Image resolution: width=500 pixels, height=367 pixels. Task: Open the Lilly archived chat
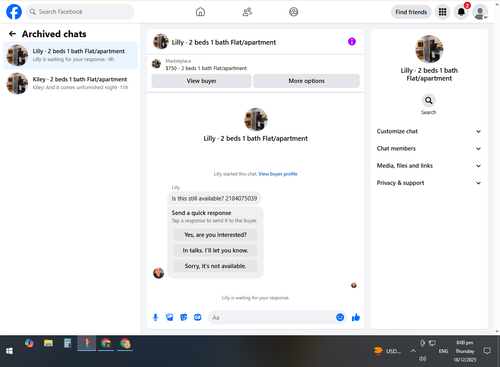[70, 55]
